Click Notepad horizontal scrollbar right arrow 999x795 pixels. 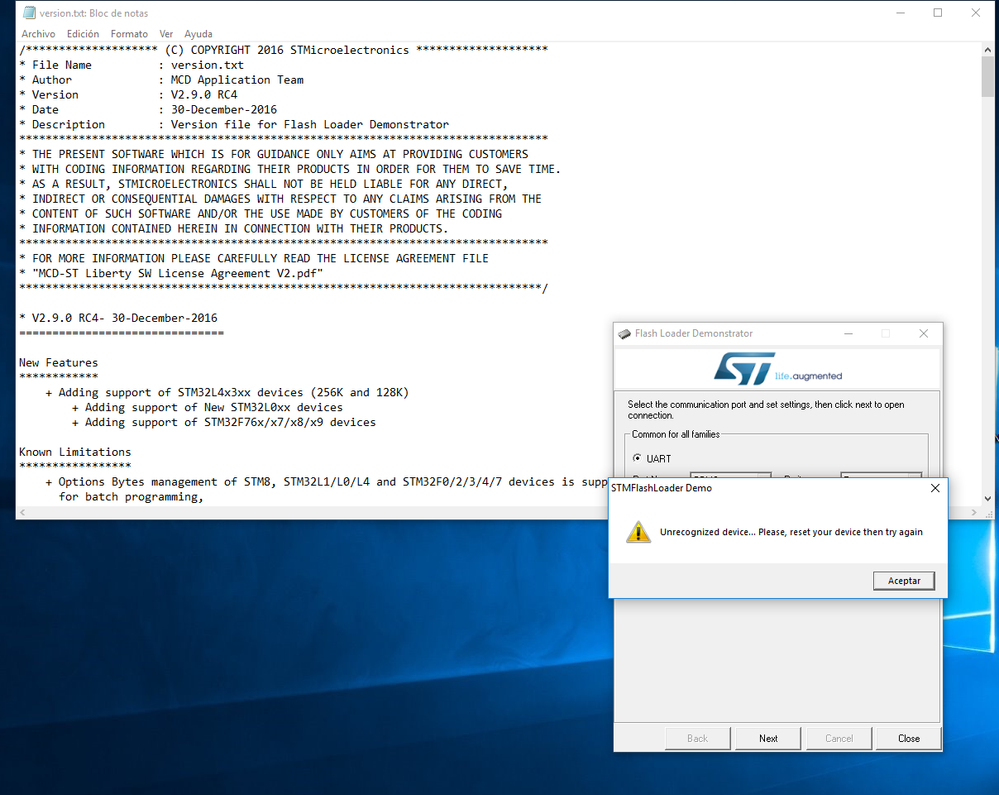point(974,512)
